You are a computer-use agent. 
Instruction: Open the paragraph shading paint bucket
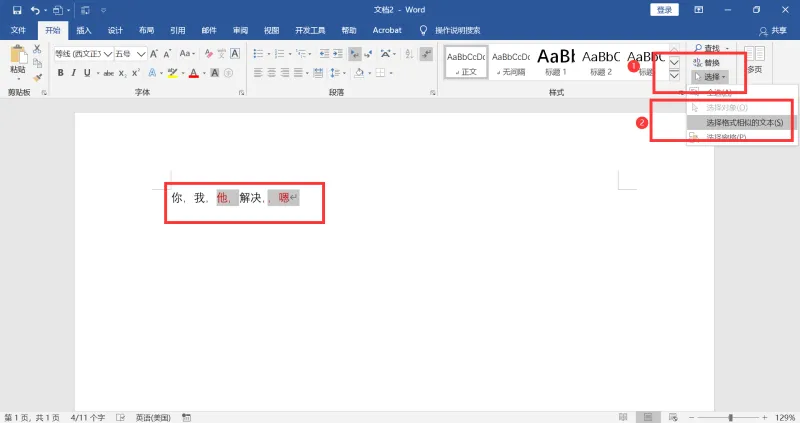[359, 73]
